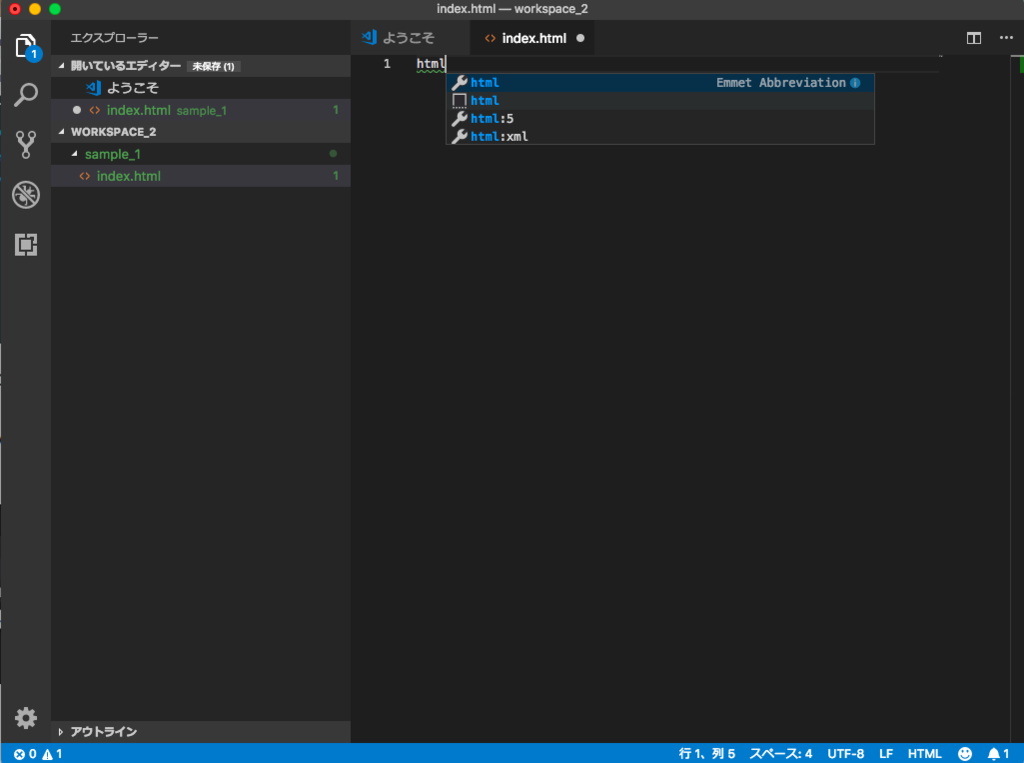
Task: Choose the html:xml suggestion
Action: (660, 136)
